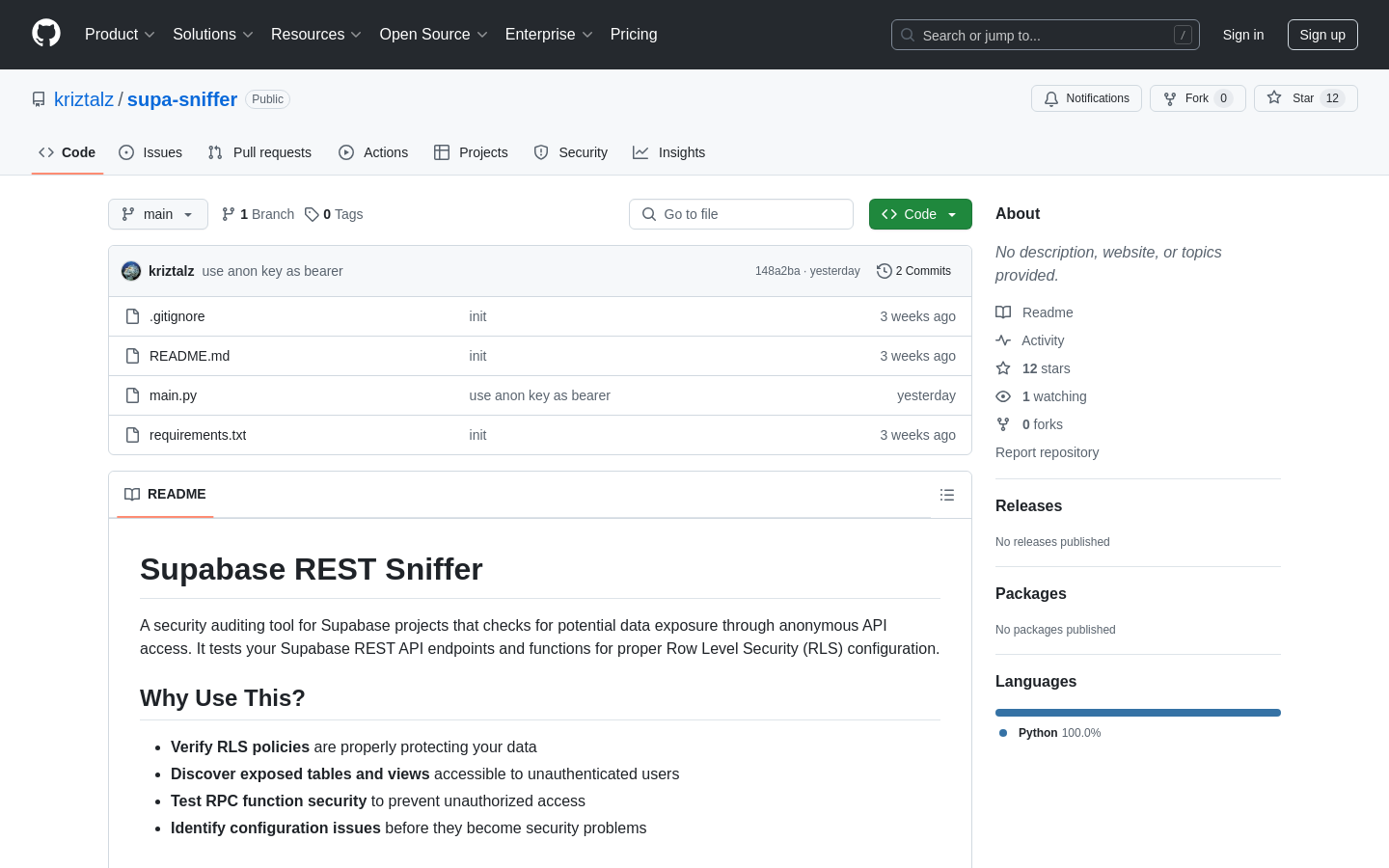Focus the Go to file input
Screen dimensions: 1389x868
pos(741,214)
